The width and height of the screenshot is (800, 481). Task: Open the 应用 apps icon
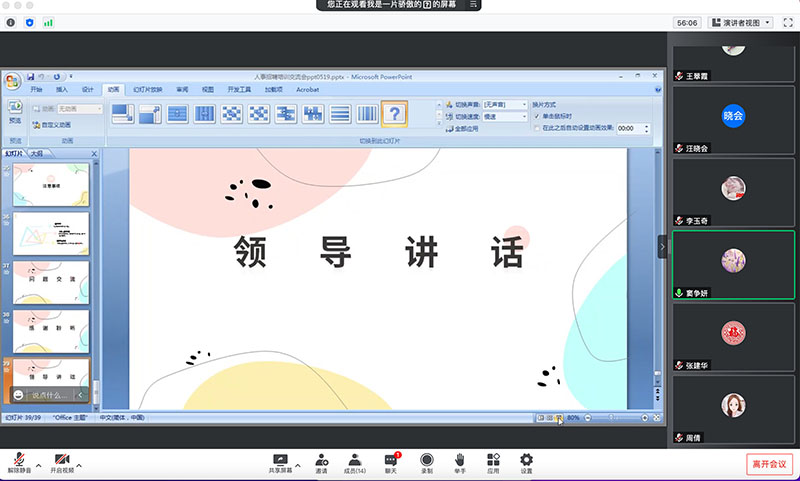(493, 459)
